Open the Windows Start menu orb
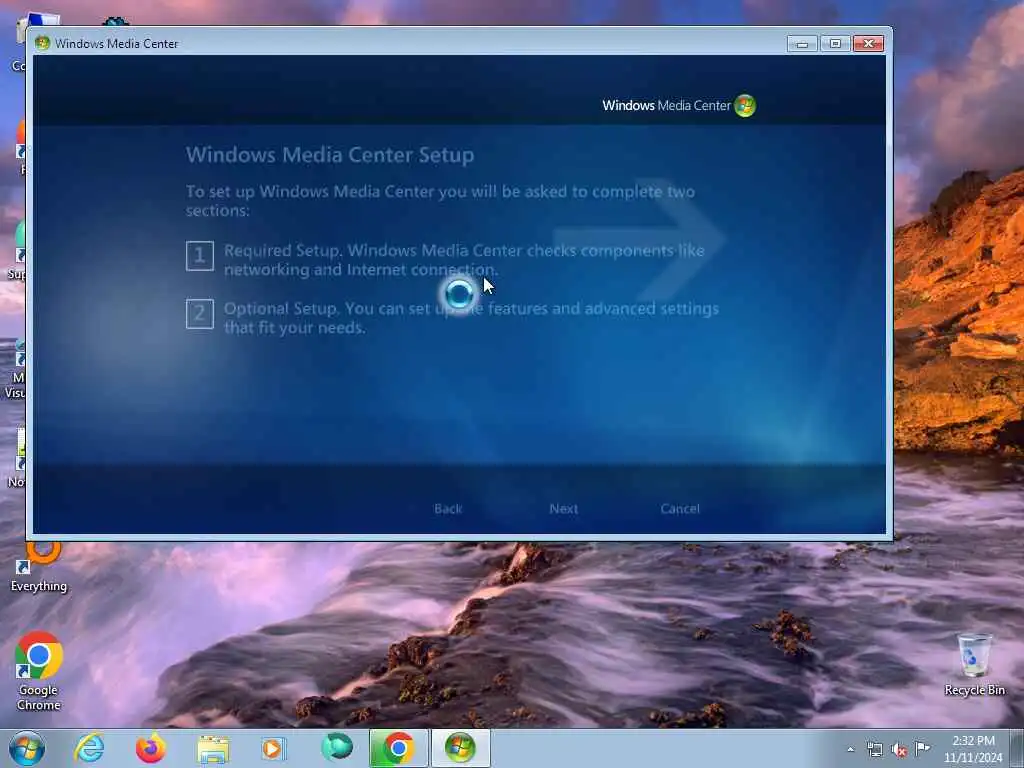Screen dimensions: 1024x768 (27, 748)
